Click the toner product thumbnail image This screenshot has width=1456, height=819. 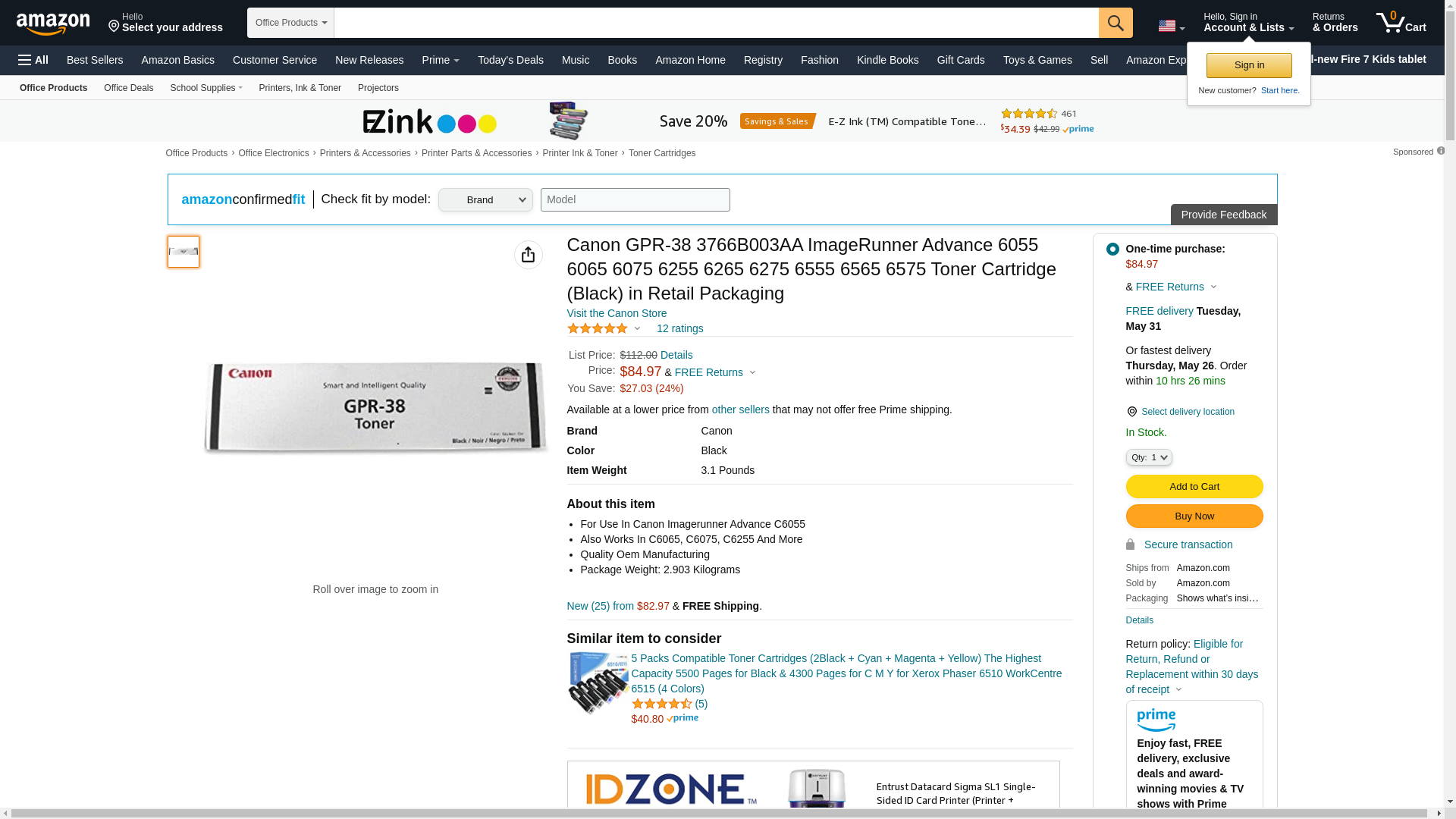pyautogui.click(x=184, y=252)
